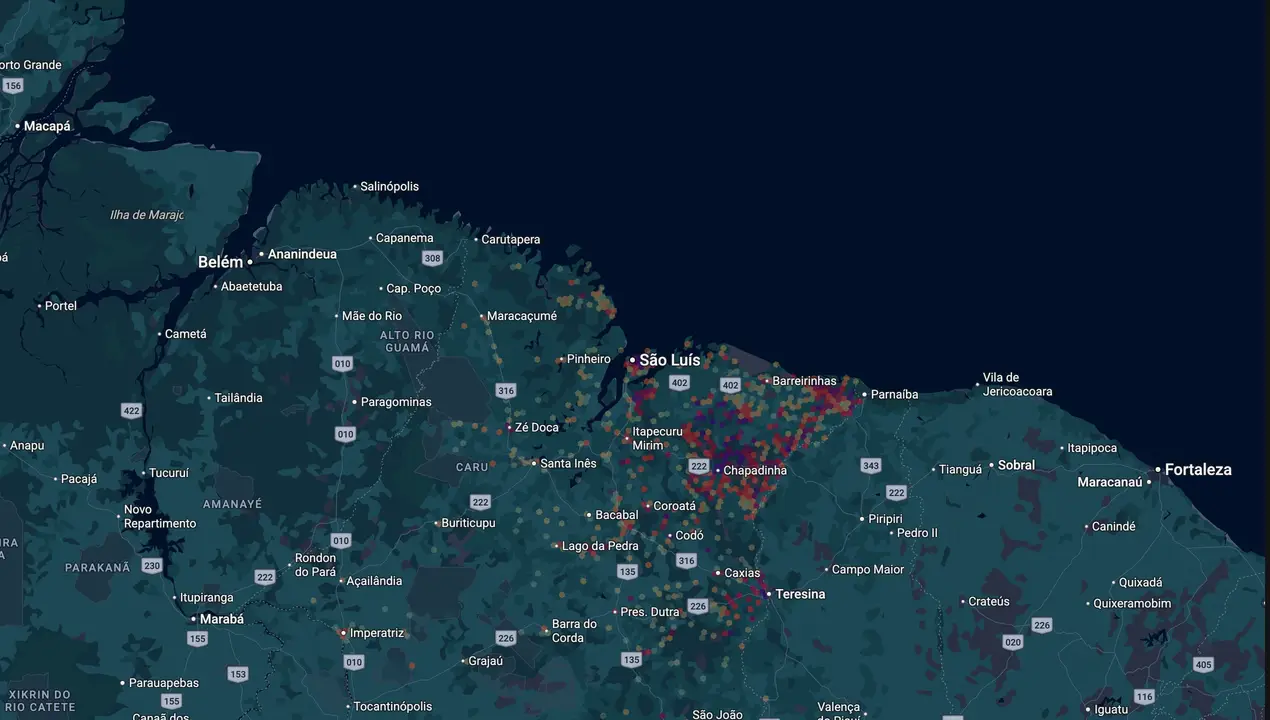Select the 020 route shield

coord(1013,643)
